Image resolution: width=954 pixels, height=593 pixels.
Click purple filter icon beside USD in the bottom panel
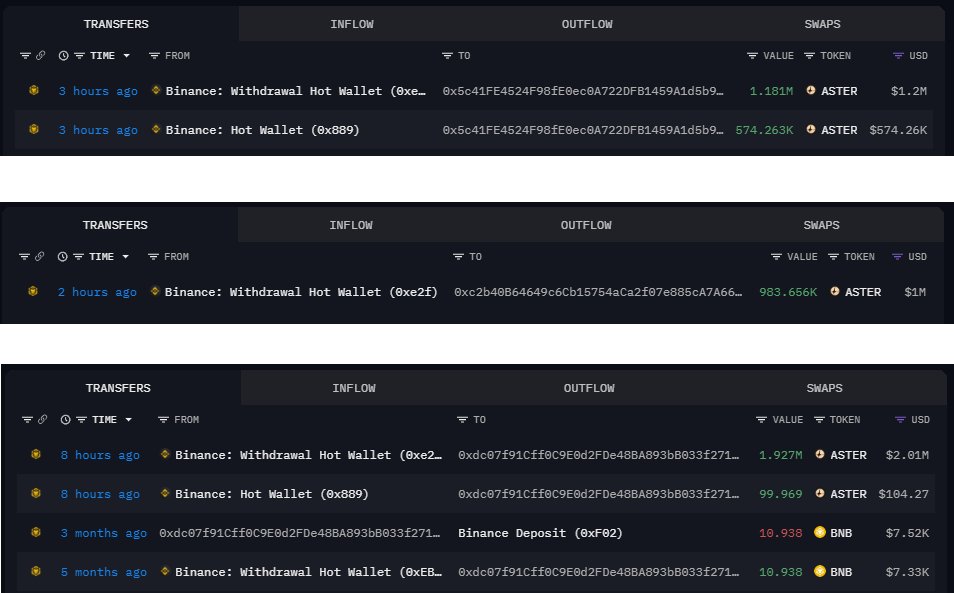[900, 420]
